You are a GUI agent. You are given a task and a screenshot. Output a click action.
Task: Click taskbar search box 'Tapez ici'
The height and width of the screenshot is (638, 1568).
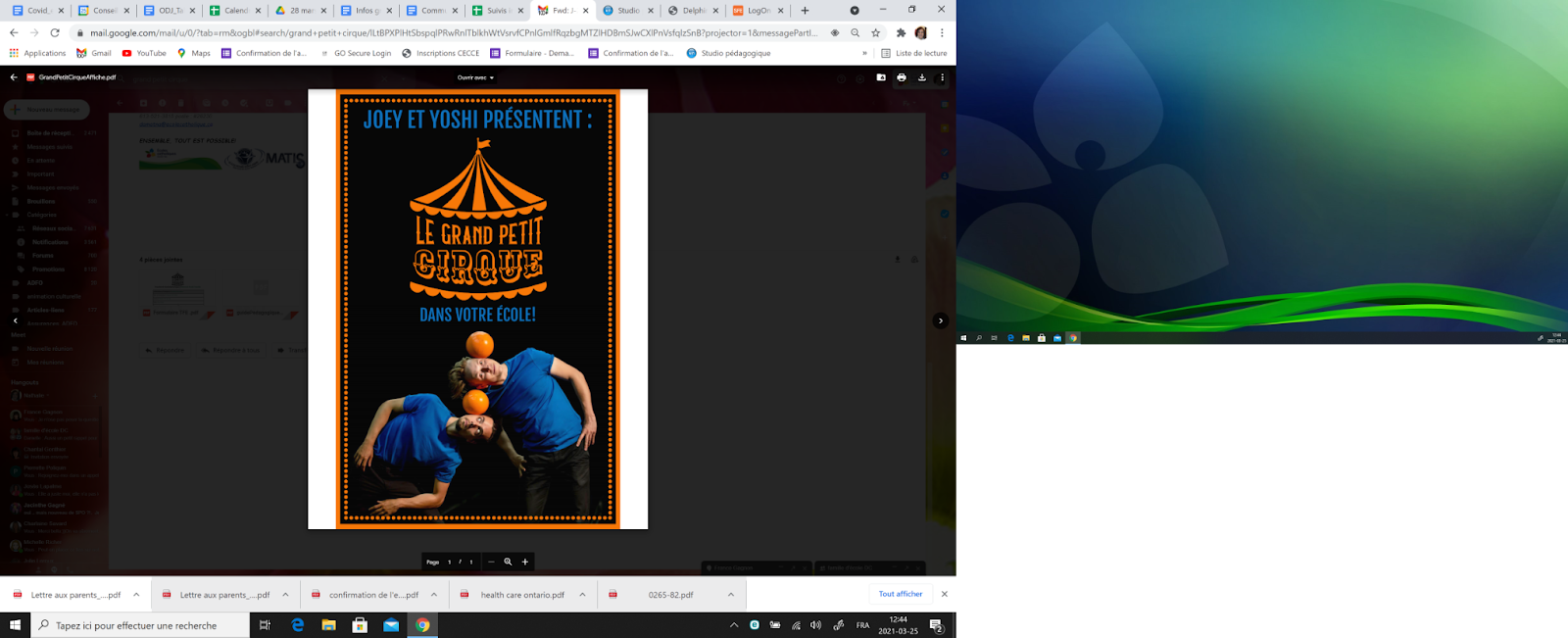(140, 625)
